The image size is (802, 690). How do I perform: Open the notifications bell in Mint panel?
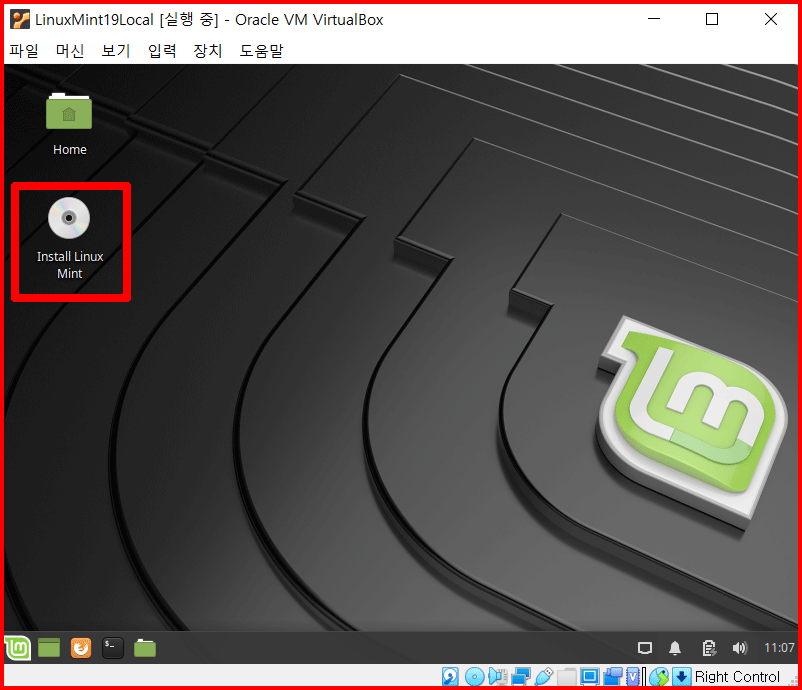point(675,648)
